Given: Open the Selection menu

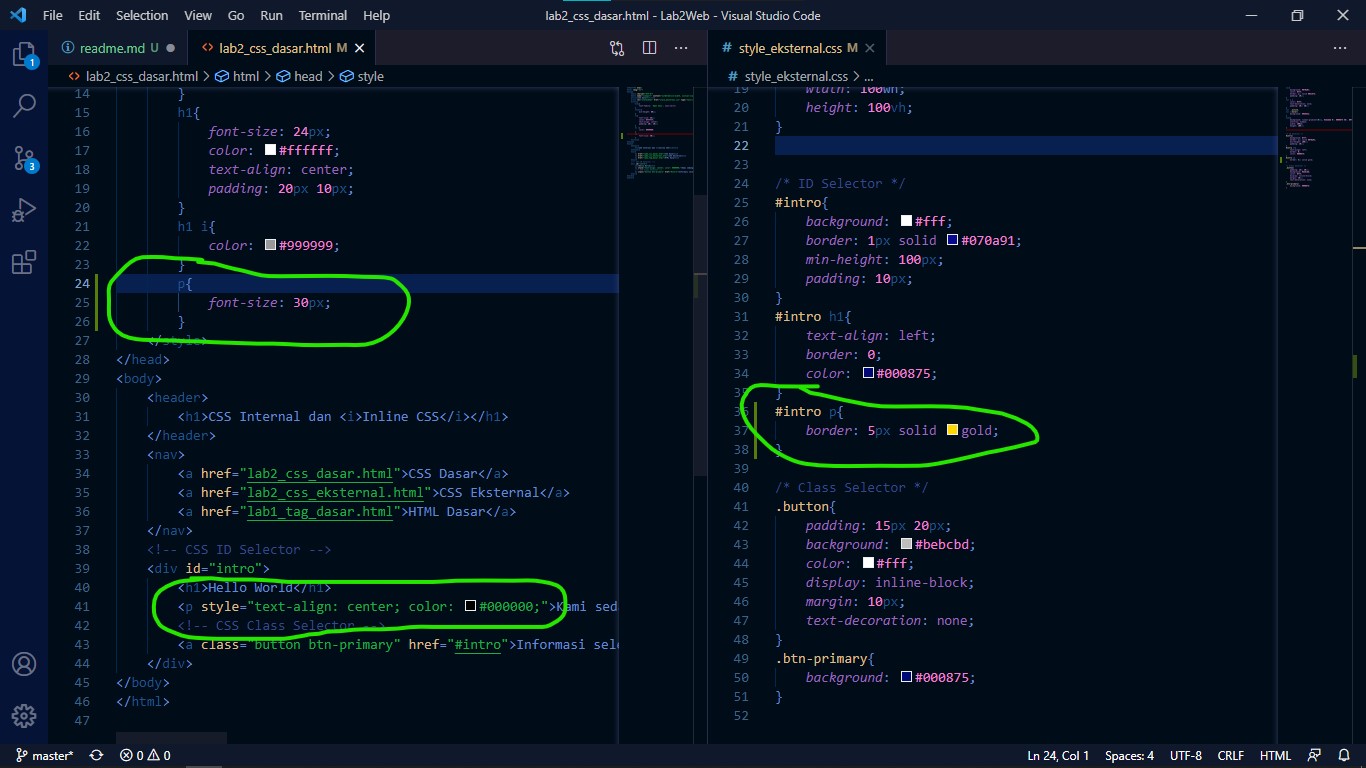Looking at the screenshot, I should click(142, 15).
